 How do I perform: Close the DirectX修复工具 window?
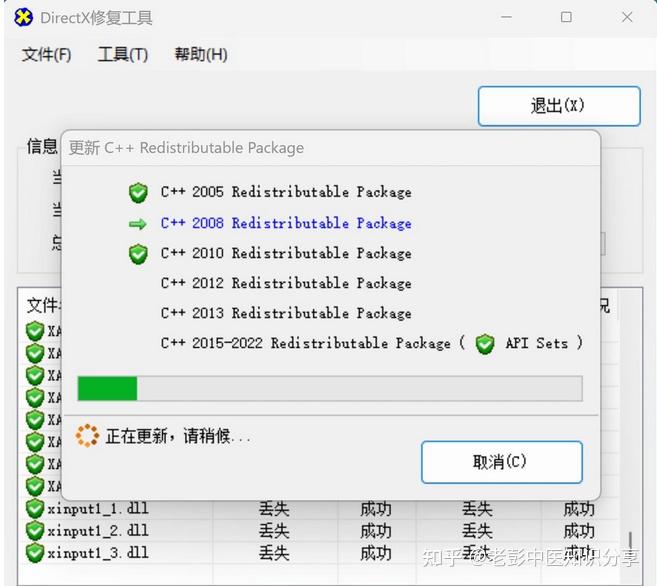627,17
